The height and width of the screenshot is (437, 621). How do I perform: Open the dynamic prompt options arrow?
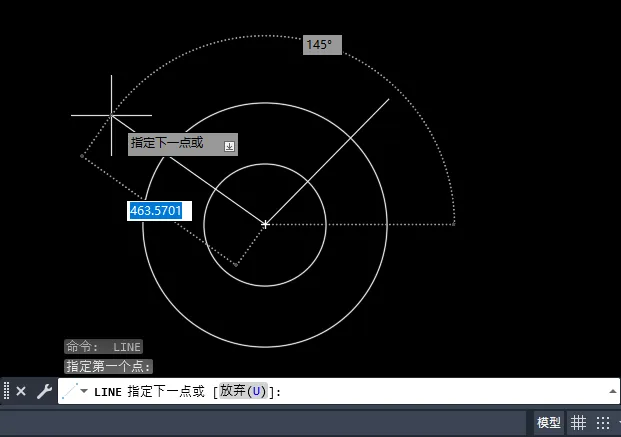[229, 146]
